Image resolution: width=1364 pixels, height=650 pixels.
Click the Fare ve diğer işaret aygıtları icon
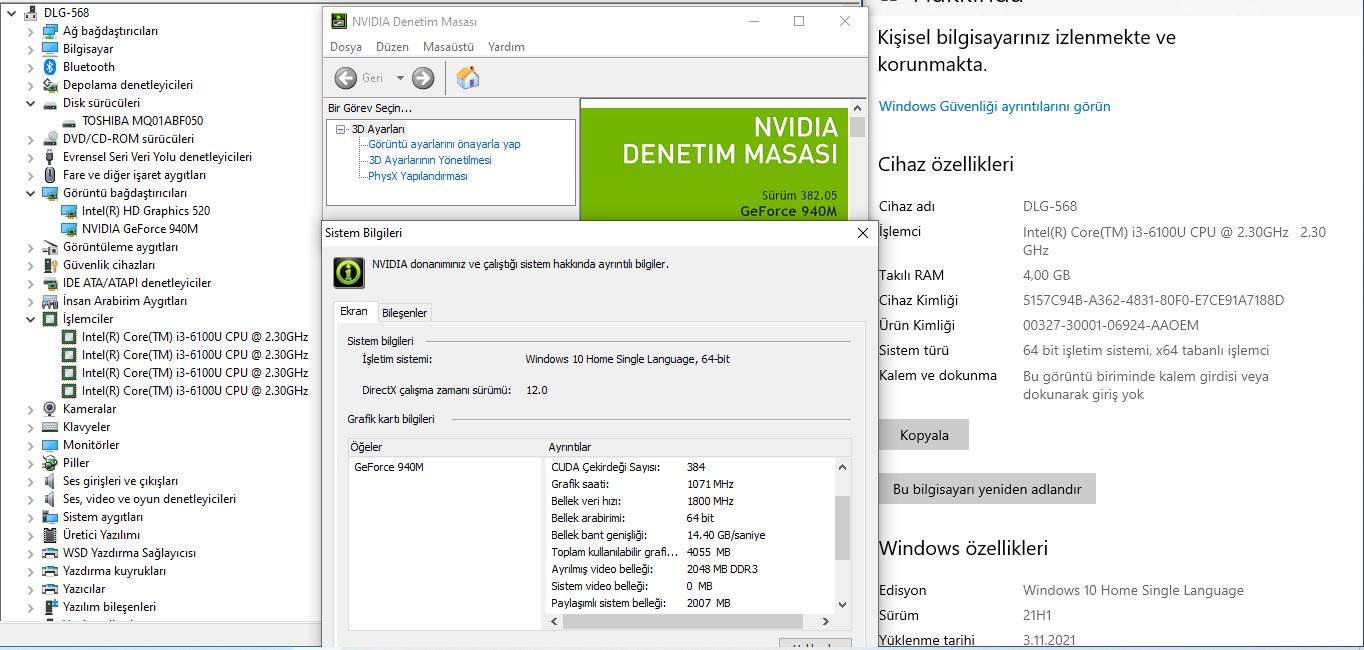[50, 175]
